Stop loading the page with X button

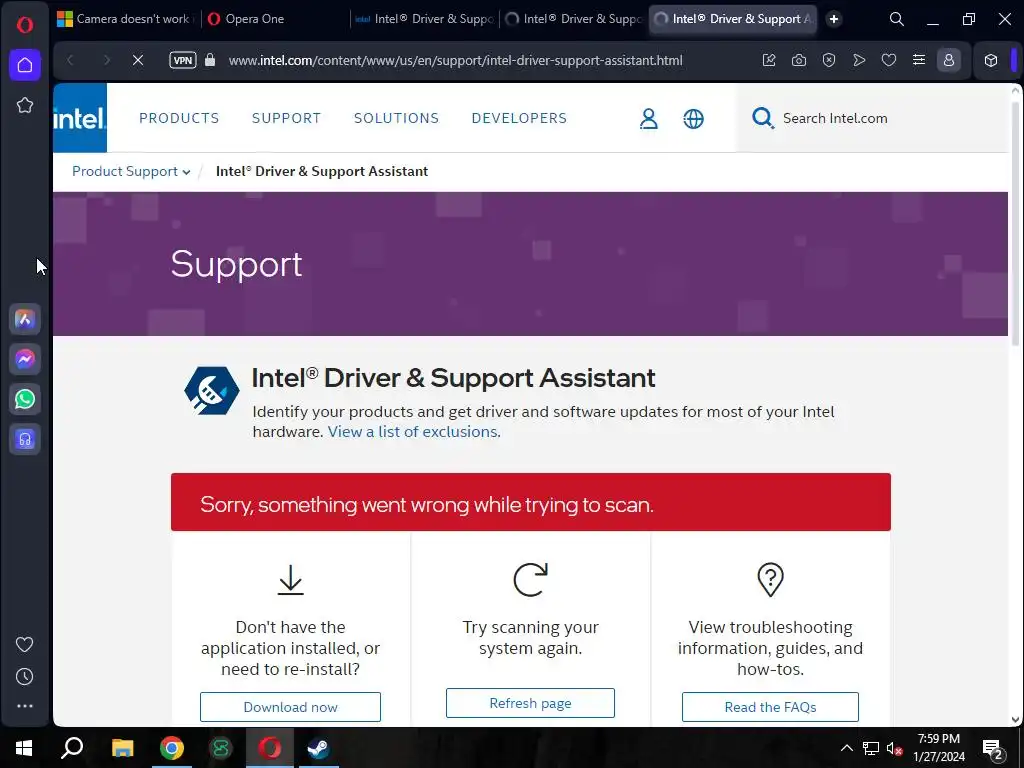click(138, 61)
